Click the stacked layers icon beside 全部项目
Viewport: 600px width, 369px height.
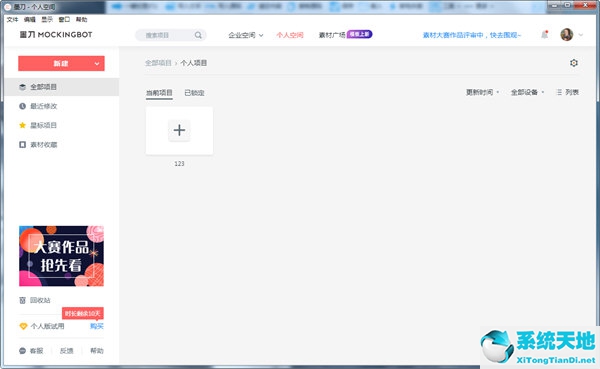23,87
